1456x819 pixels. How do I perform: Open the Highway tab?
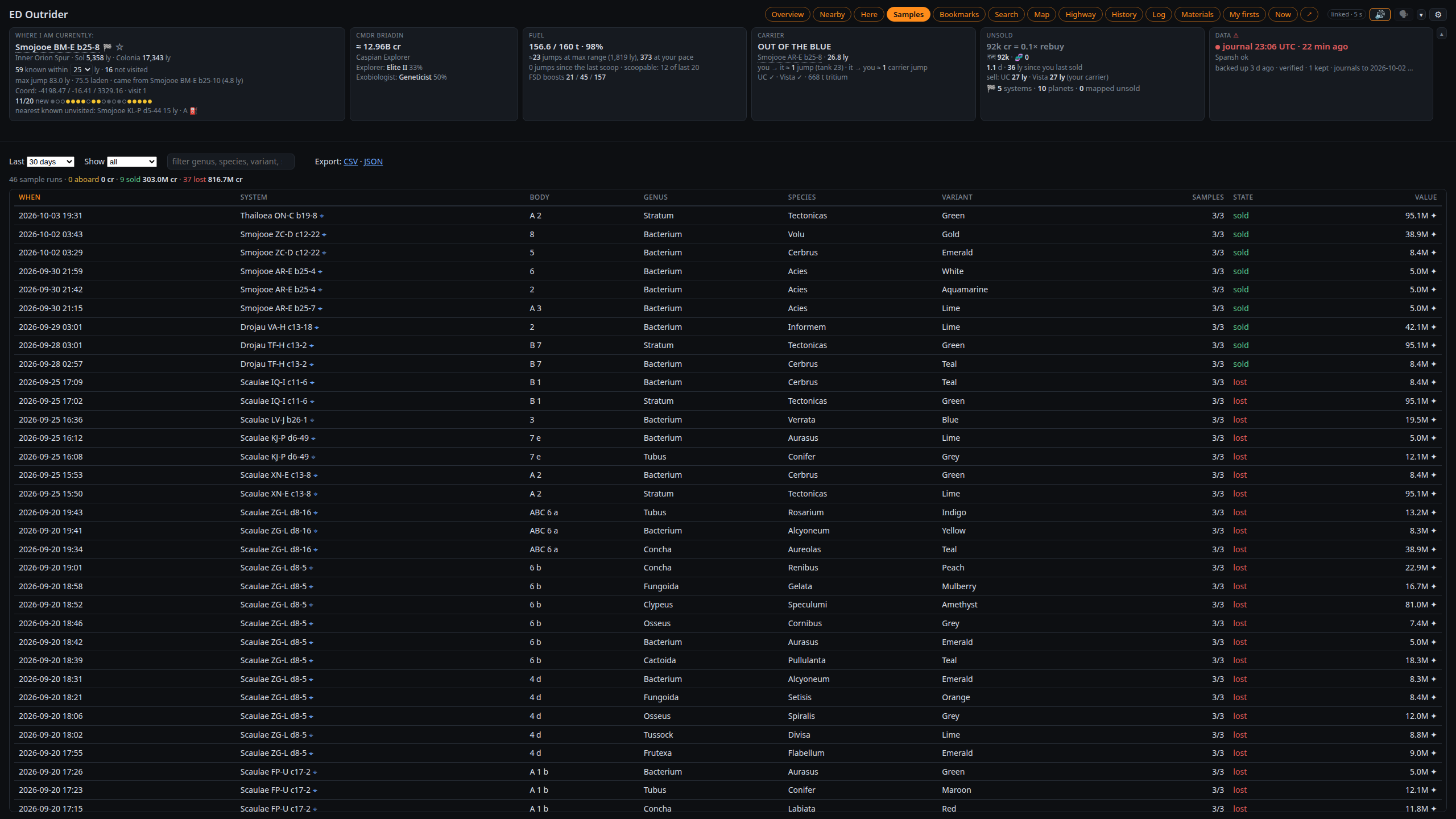coord(1080,15)
